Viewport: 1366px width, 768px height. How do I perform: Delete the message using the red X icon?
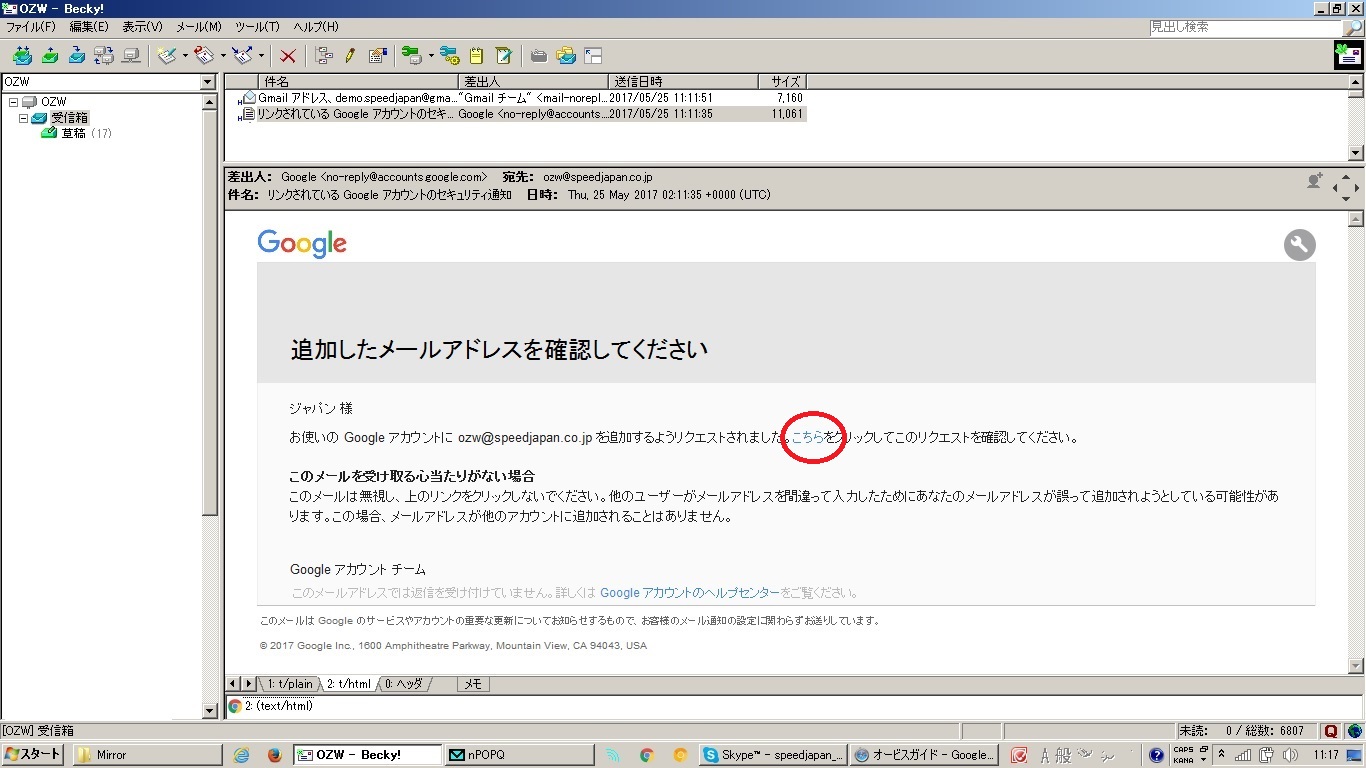(288, 56)
